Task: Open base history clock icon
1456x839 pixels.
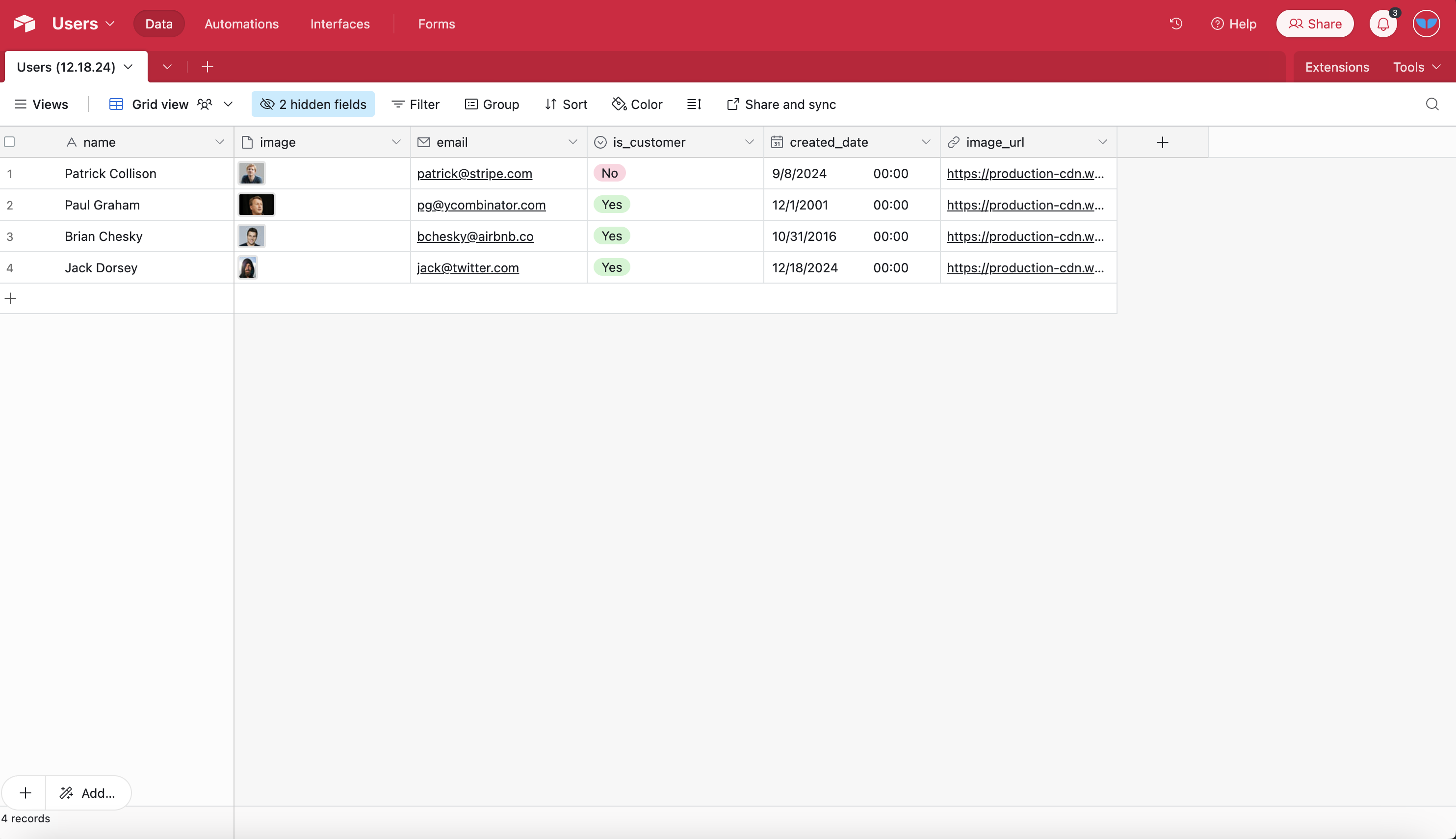Action: click(1175, 24)
